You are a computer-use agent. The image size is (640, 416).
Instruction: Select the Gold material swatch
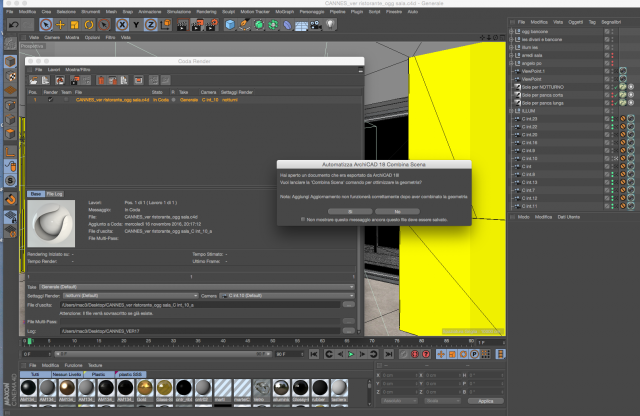[144, 388]
